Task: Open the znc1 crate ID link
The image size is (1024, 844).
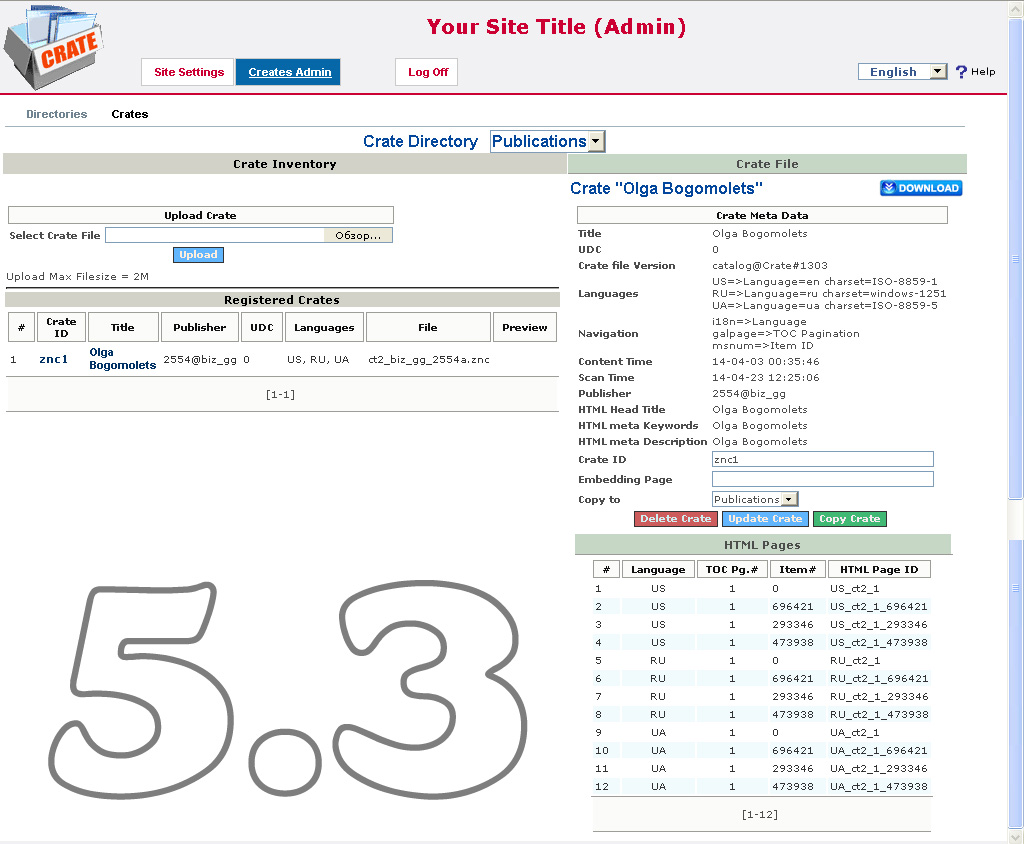Action: (x=54, y=359)
